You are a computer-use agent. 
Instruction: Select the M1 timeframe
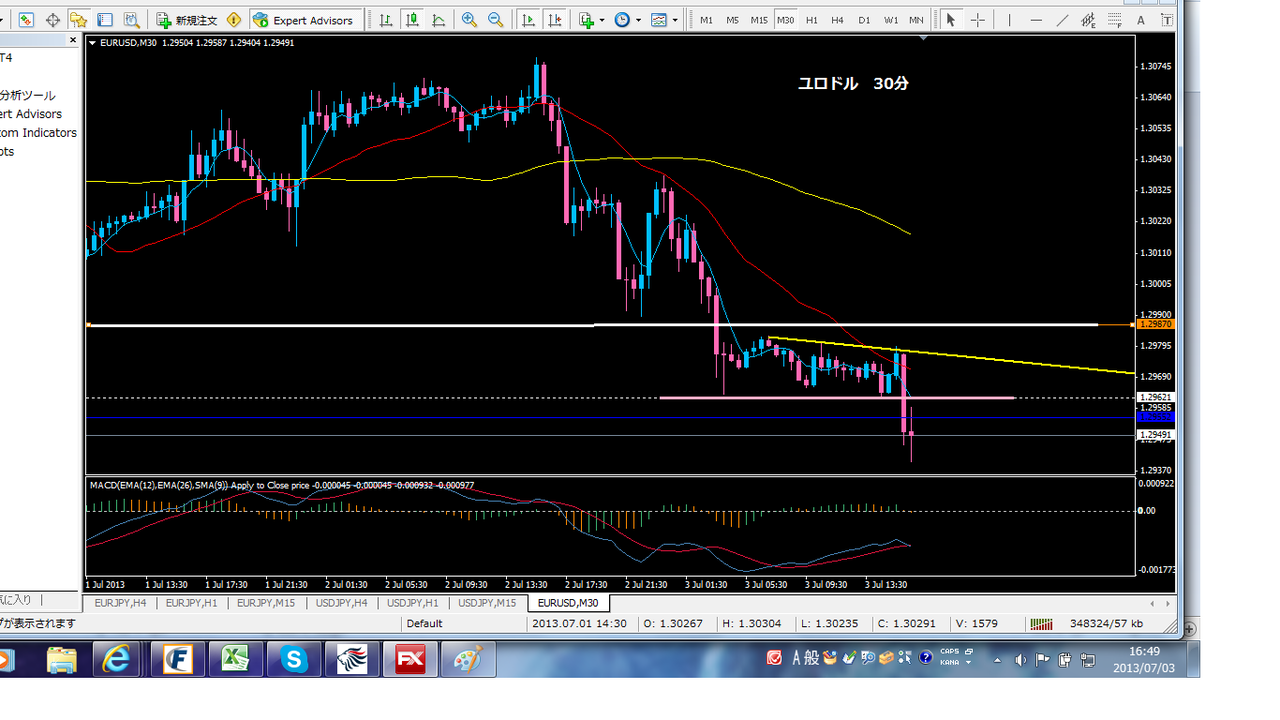click(x=706, y=20)
